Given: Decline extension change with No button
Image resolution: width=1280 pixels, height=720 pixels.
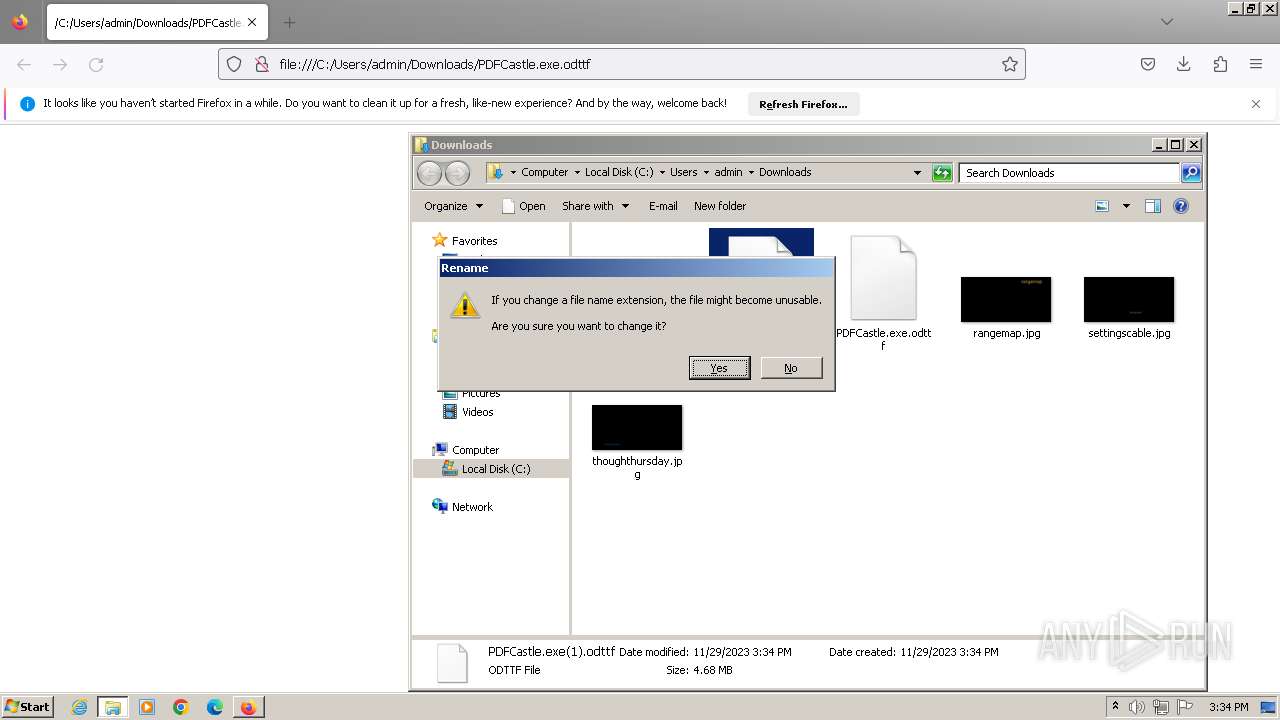Looking at the screenshot, I should pos(791,368).
